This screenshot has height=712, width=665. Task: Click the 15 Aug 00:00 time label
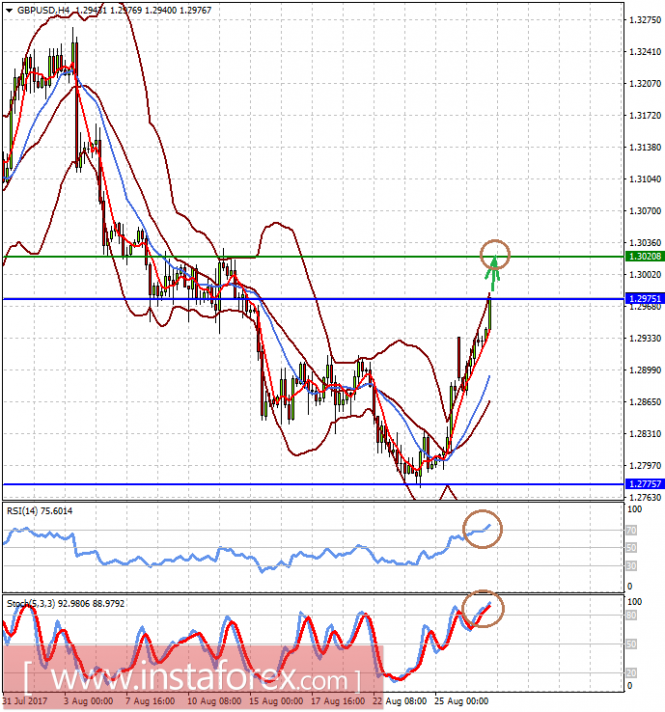point(276,701)
